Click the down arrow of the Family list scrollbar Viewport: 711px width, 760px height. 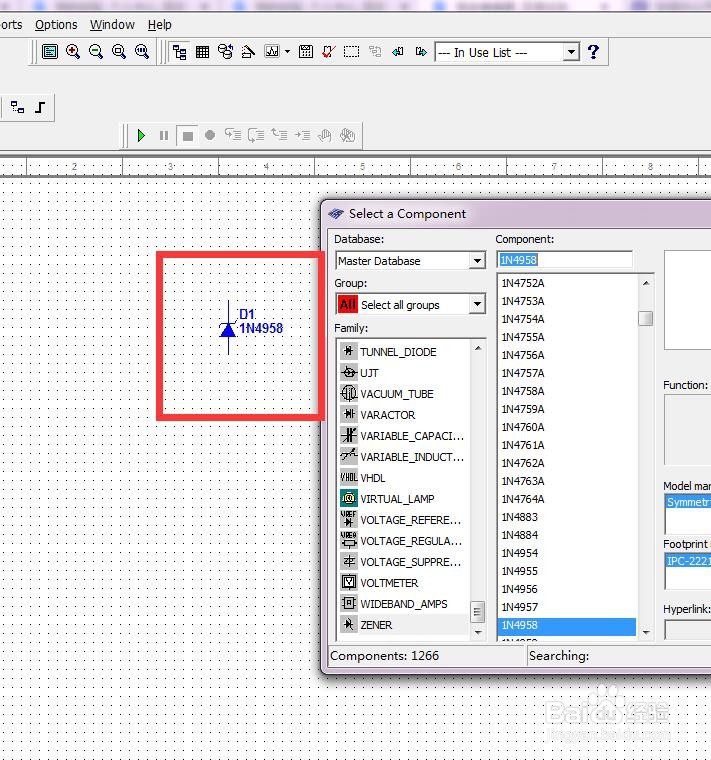pyautogui.click(x=478, y=633)
